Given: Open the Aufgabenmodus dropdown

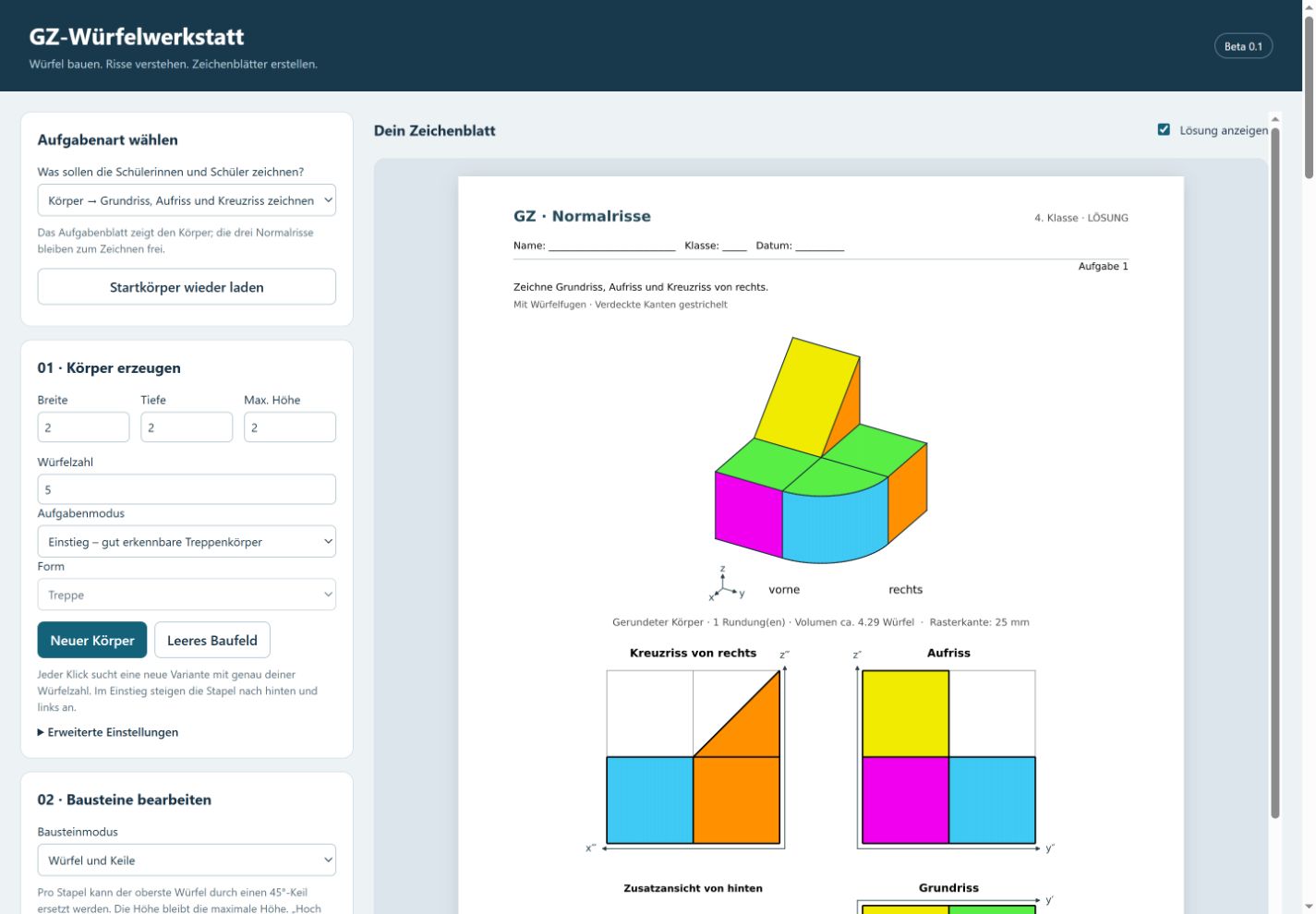Looking at the screenshot, I should pyautogui.click(x=187, y=541).
